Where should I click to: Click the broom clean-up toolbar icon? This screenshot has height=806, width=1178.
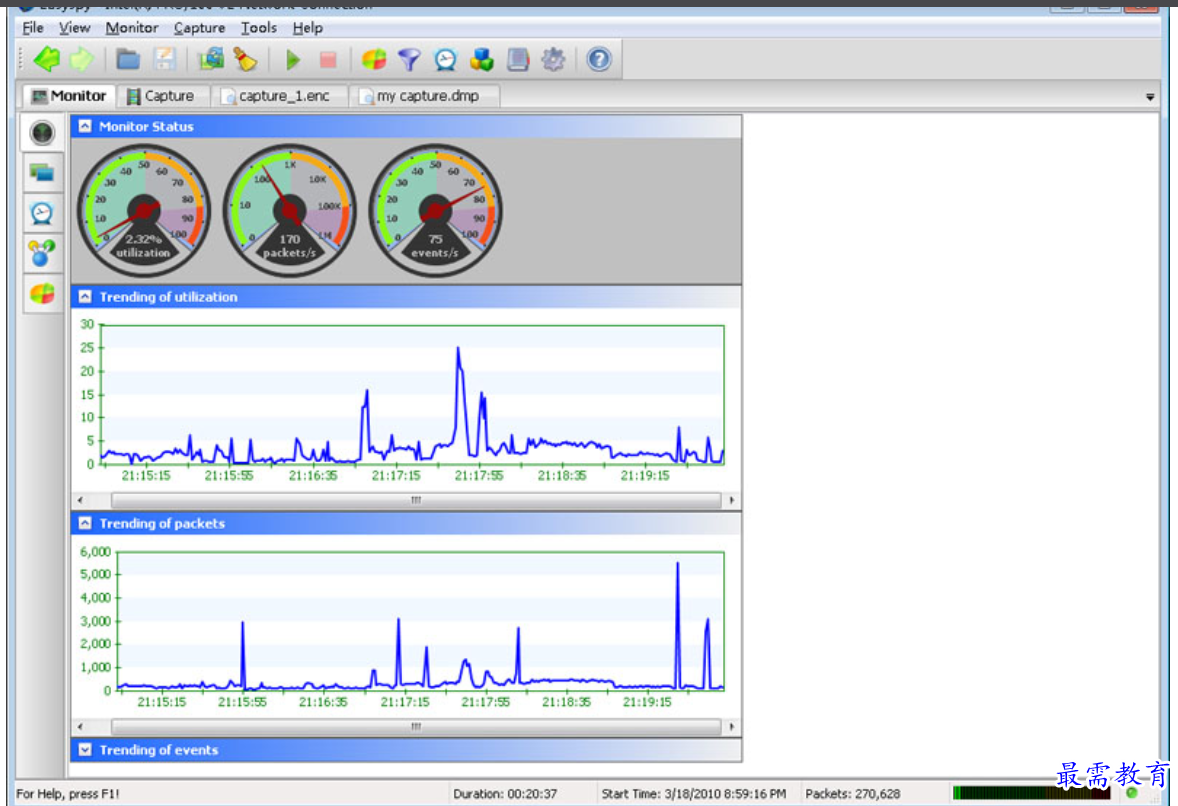245,60
